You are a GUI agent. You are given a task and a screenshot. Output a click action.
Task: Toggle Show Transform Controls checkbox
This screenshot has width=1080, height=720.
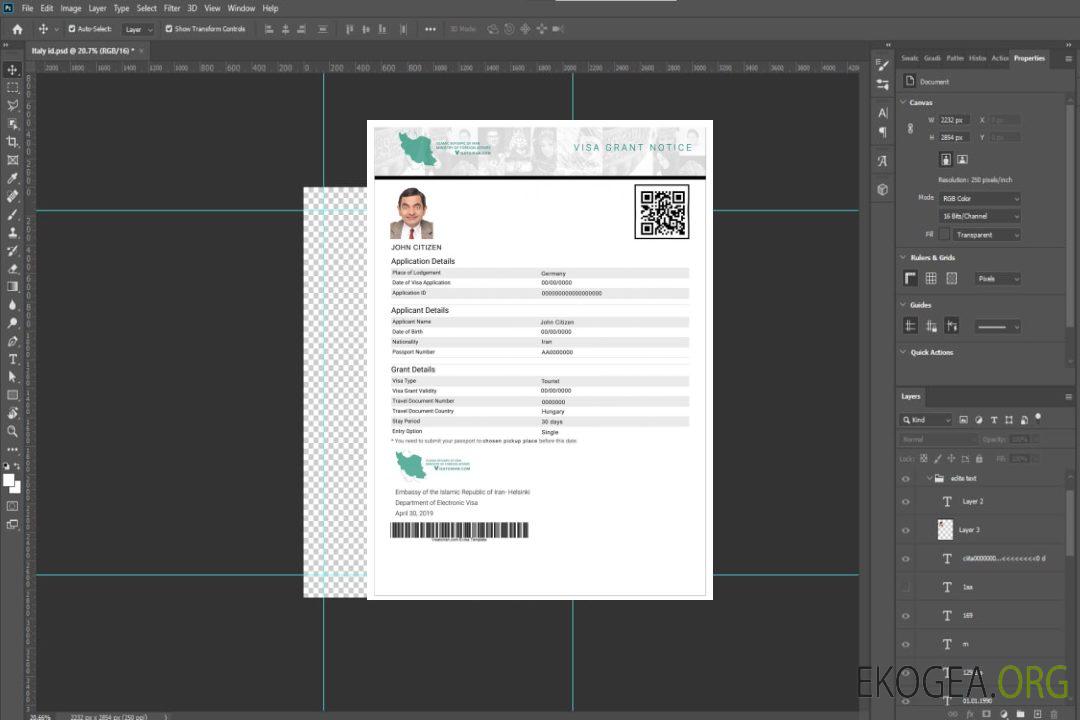pyautogui.click(x=169, y=29)
